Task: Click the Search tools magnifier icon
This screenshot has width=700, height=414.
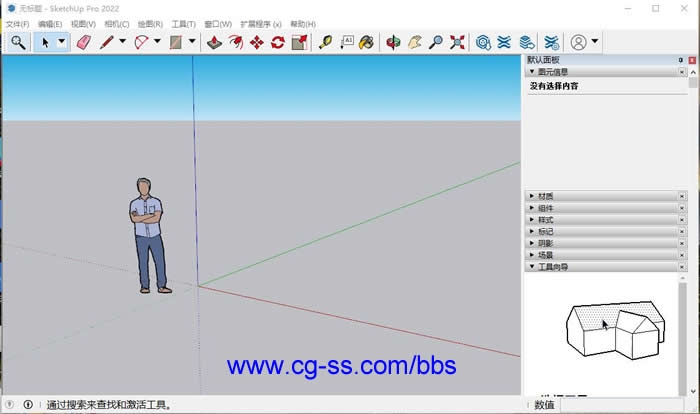Action: pyautogui.click(x=18, y=42)
